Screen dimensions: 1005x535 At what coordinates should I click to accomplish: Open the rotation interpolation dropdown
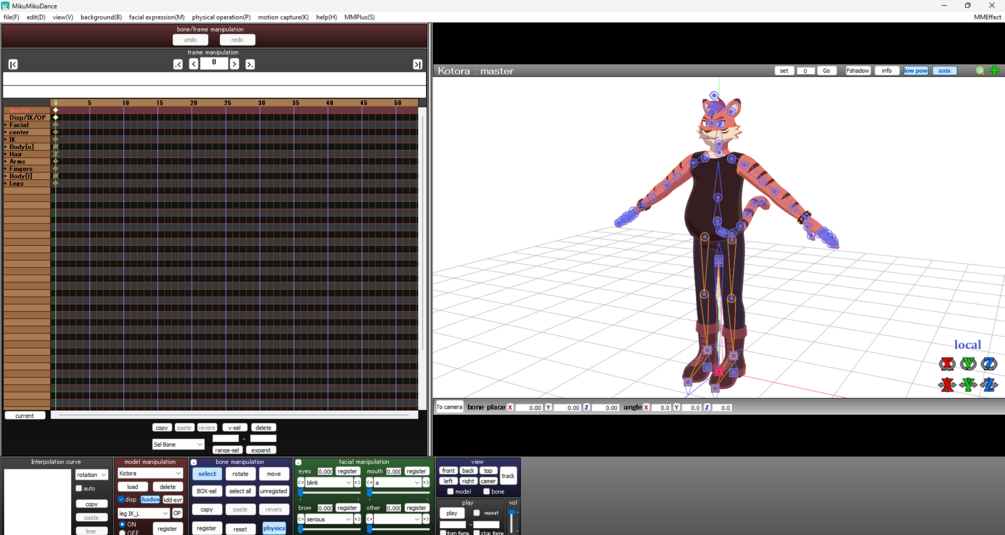click(x=92, y=475)
